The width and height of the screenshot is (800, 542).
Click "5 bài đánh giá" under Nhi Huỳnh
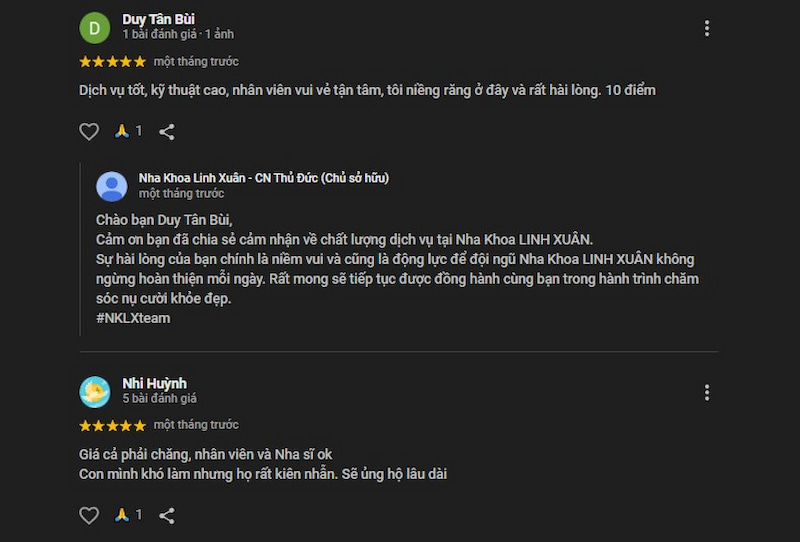[x=160, y=398]
